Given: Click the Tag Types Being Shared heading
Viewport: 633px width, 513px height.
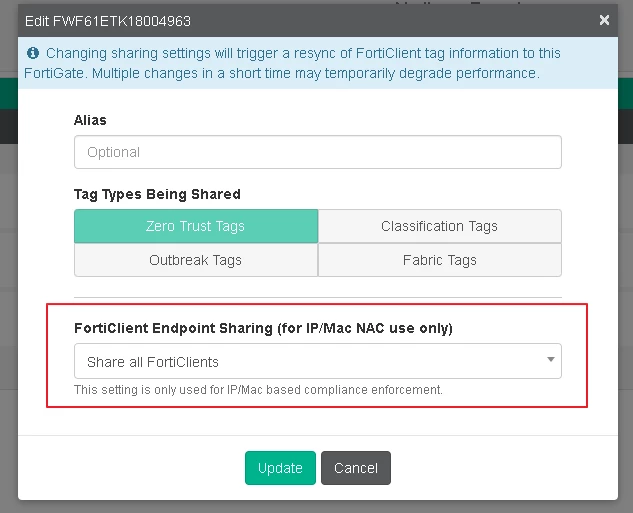Looking at the screenshot, I should click(x=157, y=194).
